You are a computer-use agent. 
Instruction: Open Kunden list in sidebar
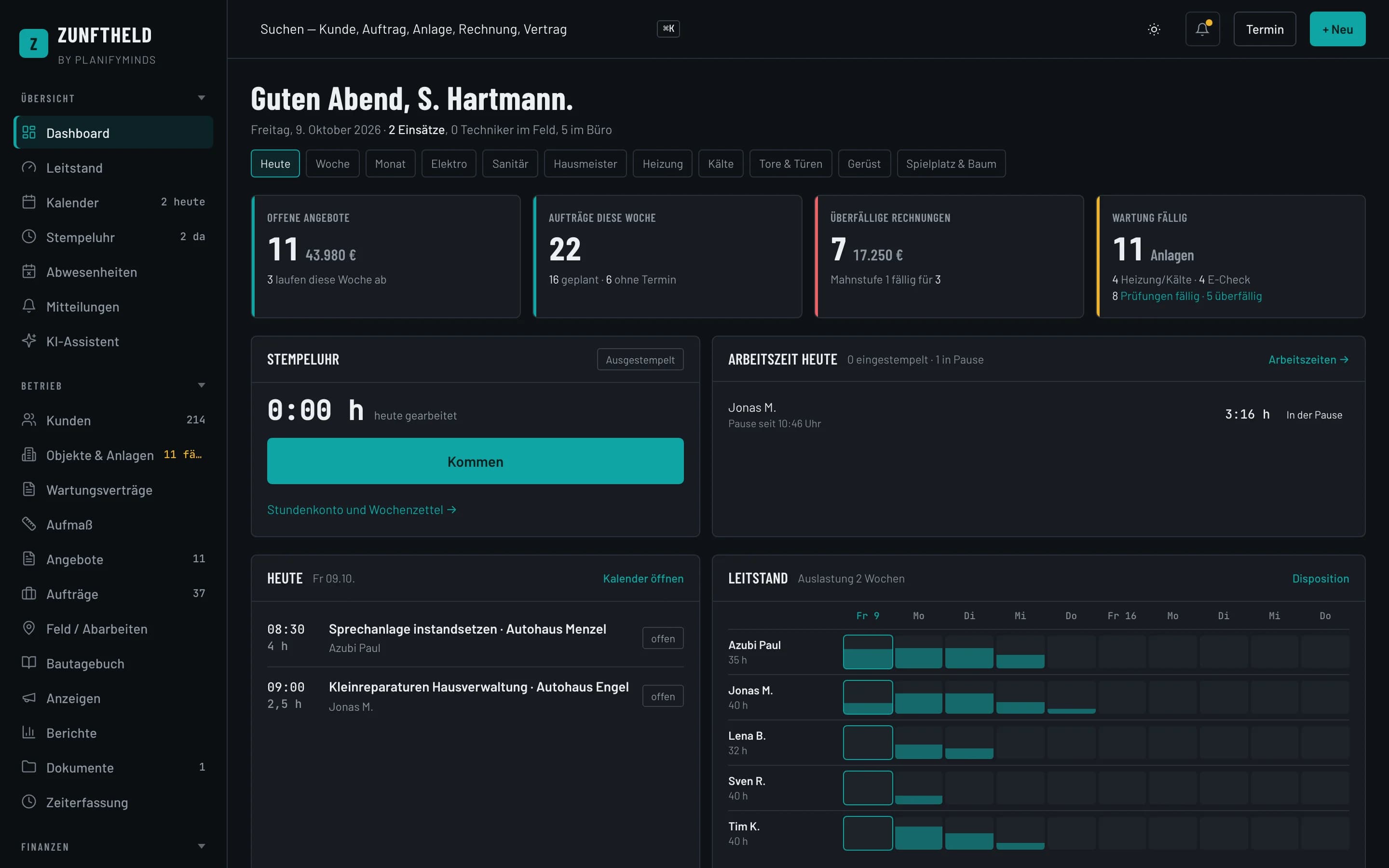pos(113,420)
